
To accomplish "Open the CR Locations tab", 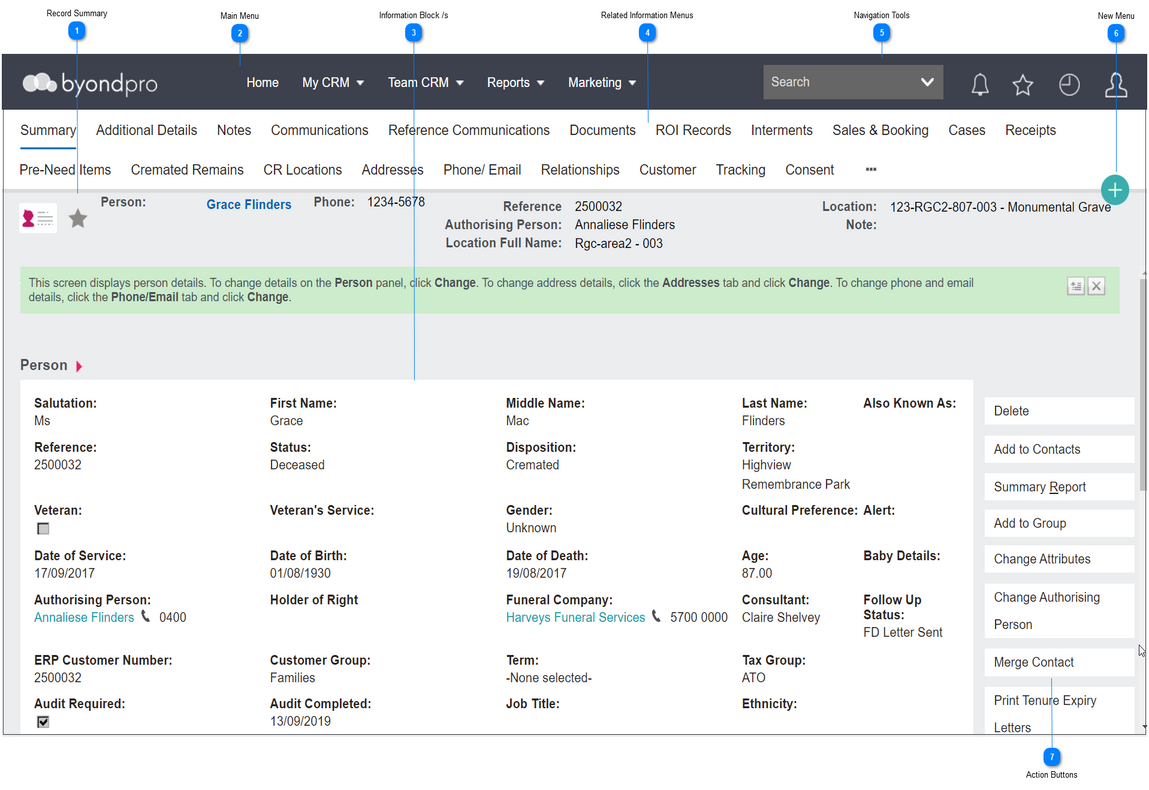I will point(303,170).
